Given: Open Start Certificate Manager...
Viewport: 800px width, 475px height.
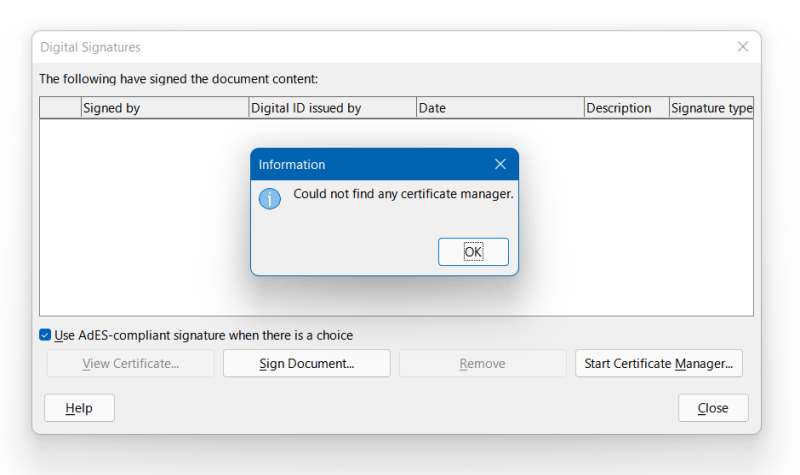Looking at the screenshot, I should (x=658, y=364).
